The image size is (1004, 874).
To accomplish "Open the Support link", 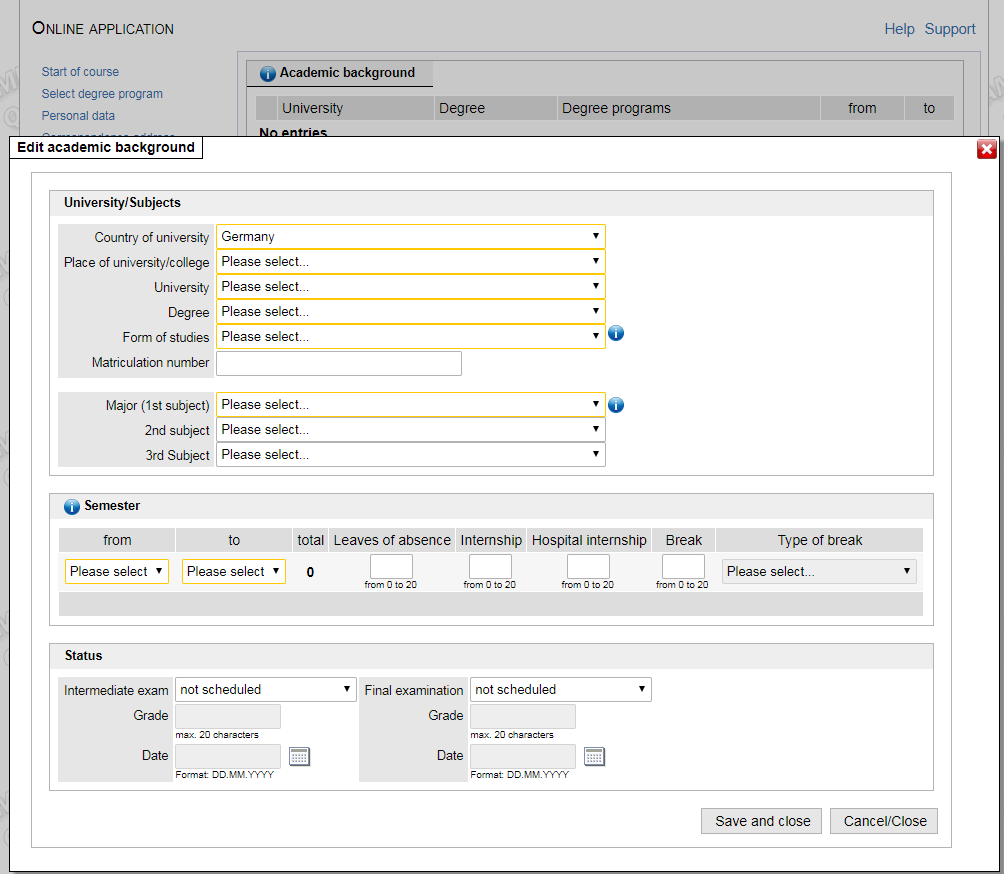I will click(950, 29).
